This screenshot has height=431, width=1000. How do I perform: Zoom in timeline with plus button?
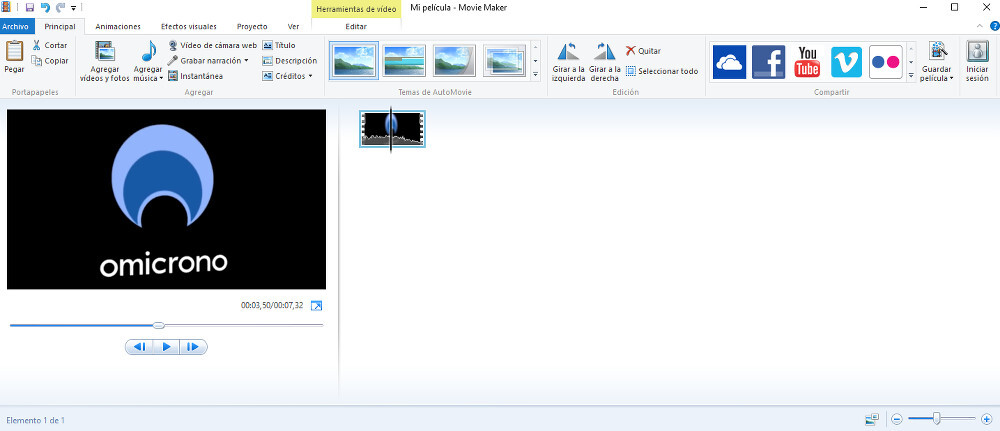coord(987,420)
